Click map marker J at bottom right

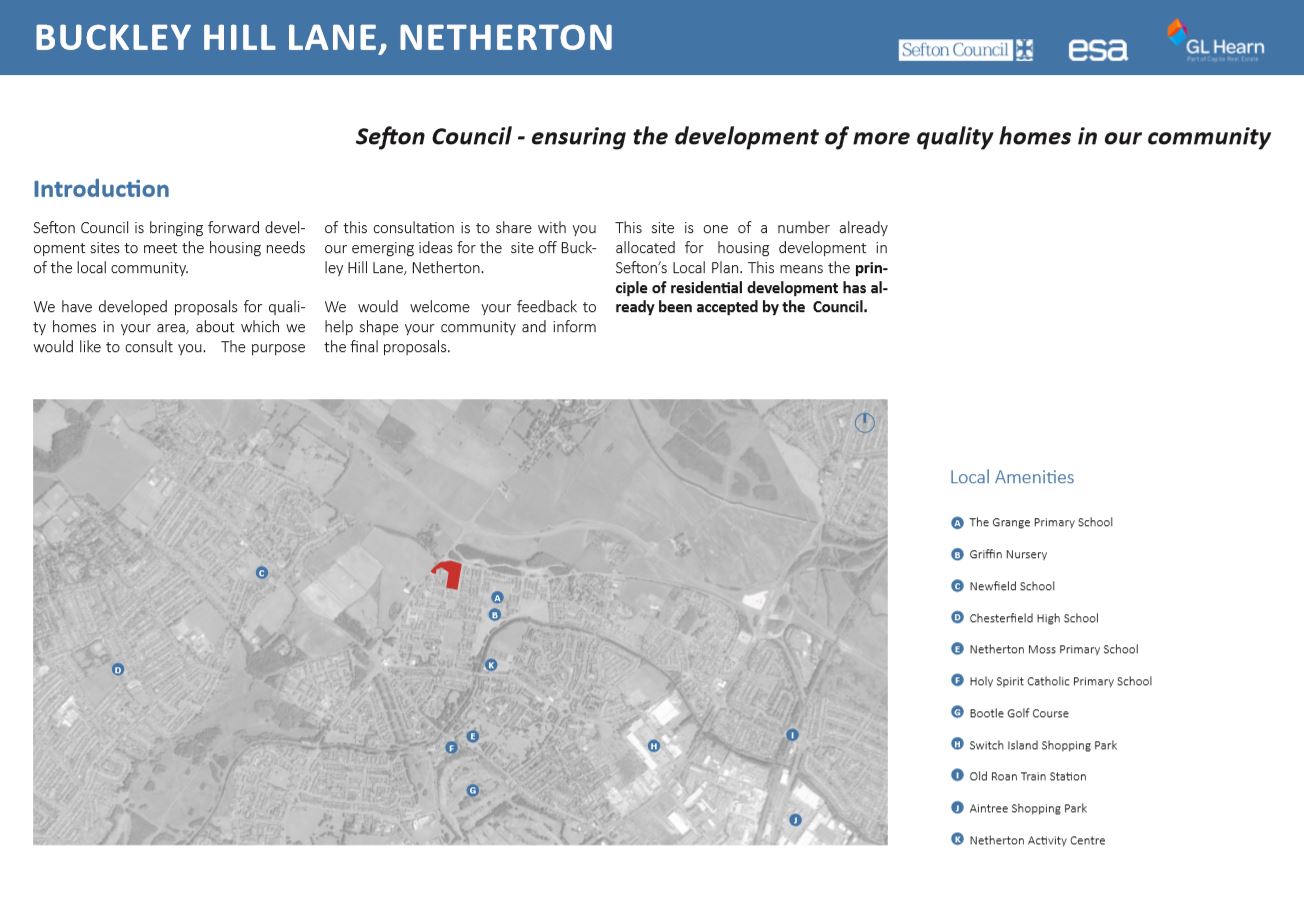(x=796, y=820)
